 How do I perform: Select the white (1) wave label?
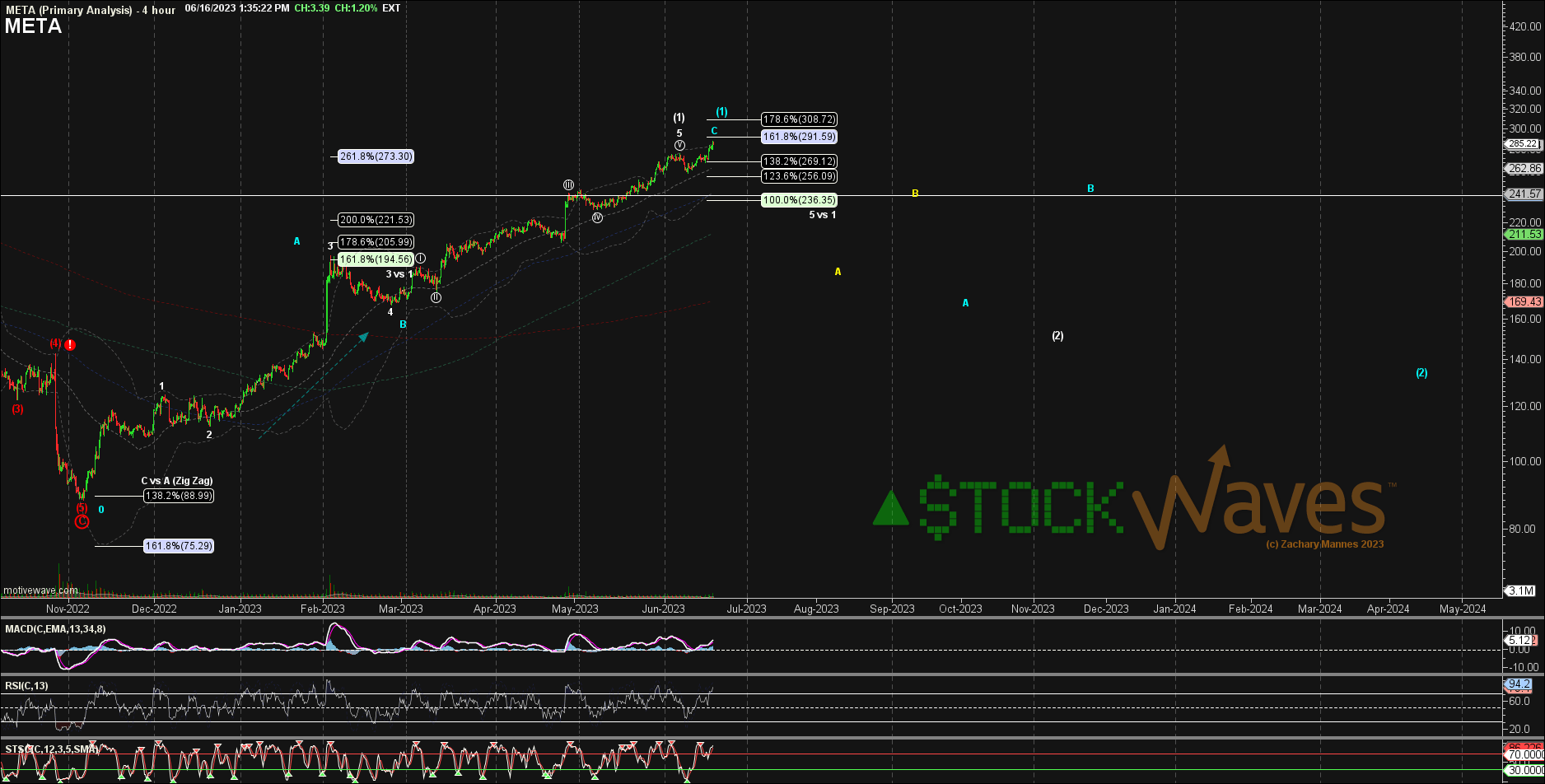click(679, 118)
